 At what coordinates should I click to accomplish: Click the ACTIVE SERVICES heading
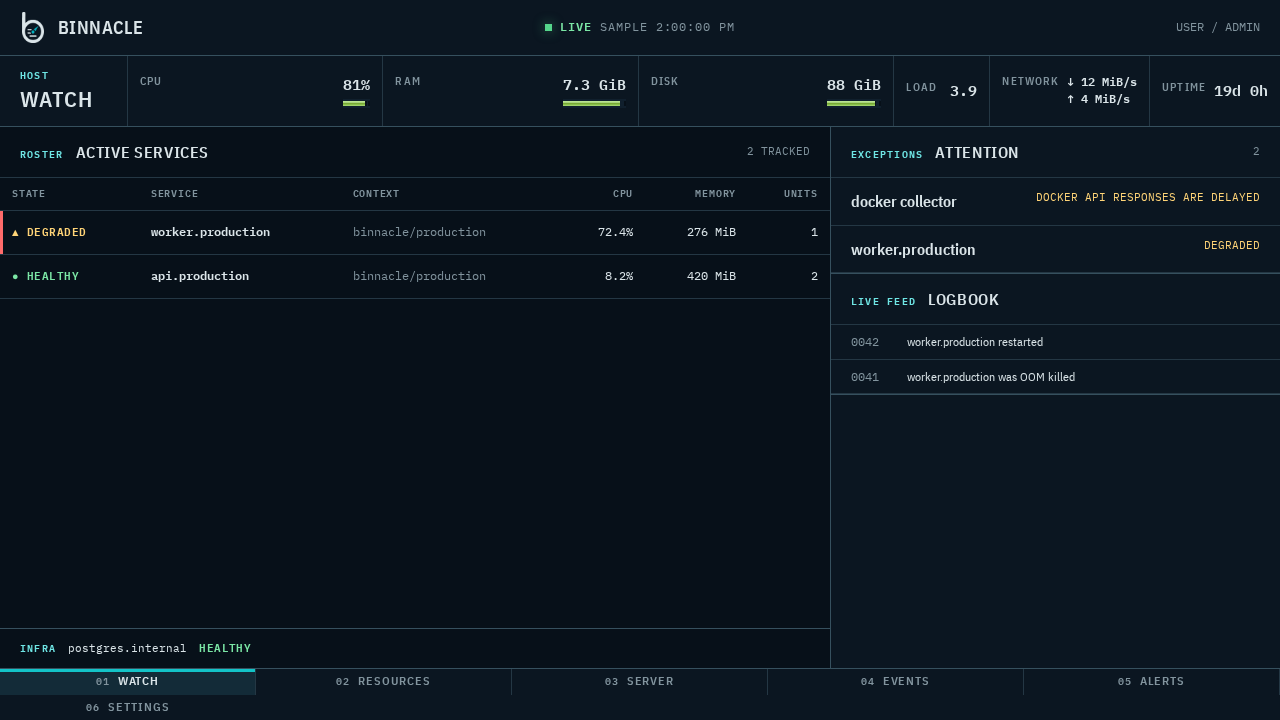[142, 153]
